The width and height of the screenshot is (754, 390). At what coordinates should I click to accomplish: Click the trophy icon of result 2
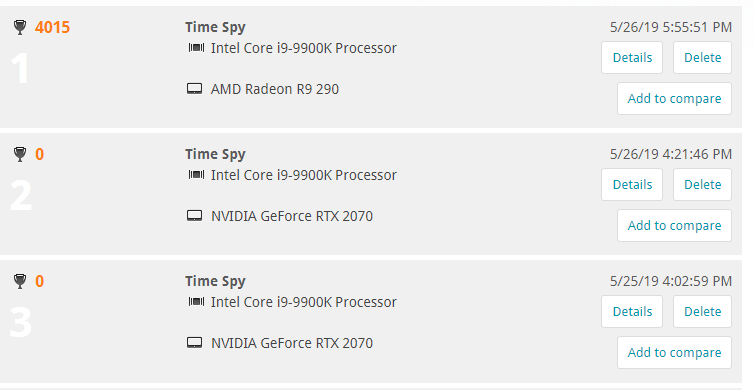(x=20, y=154)
